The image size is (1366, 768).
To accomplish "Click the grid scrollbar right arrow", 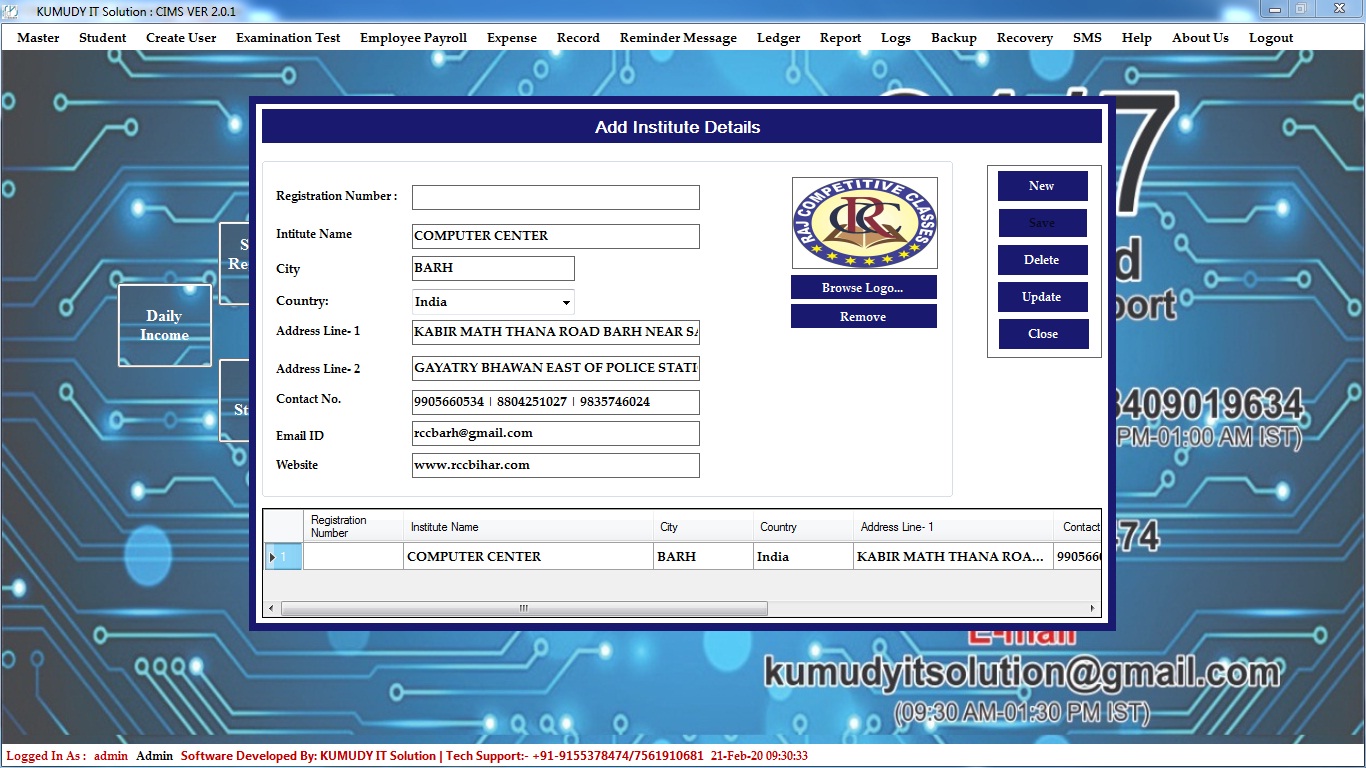I will (x=1092, y=608).
